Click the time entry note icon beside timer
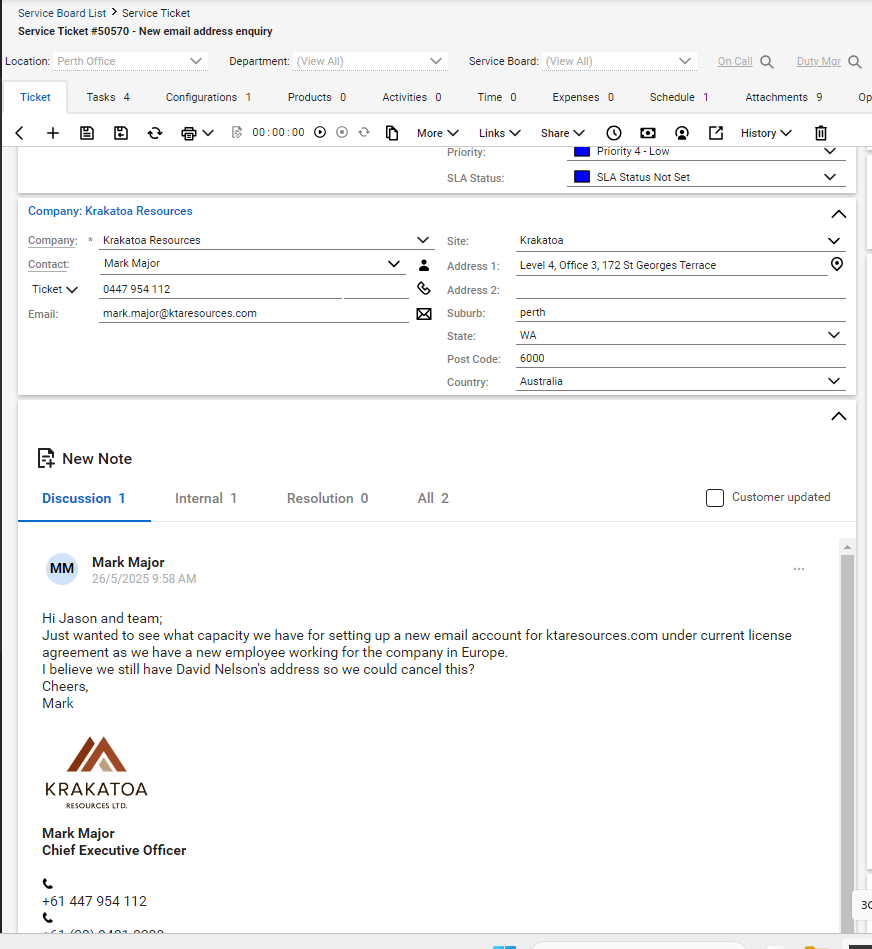Image resolution: width=872 pixels, height=949 pixels. [237, 133]
